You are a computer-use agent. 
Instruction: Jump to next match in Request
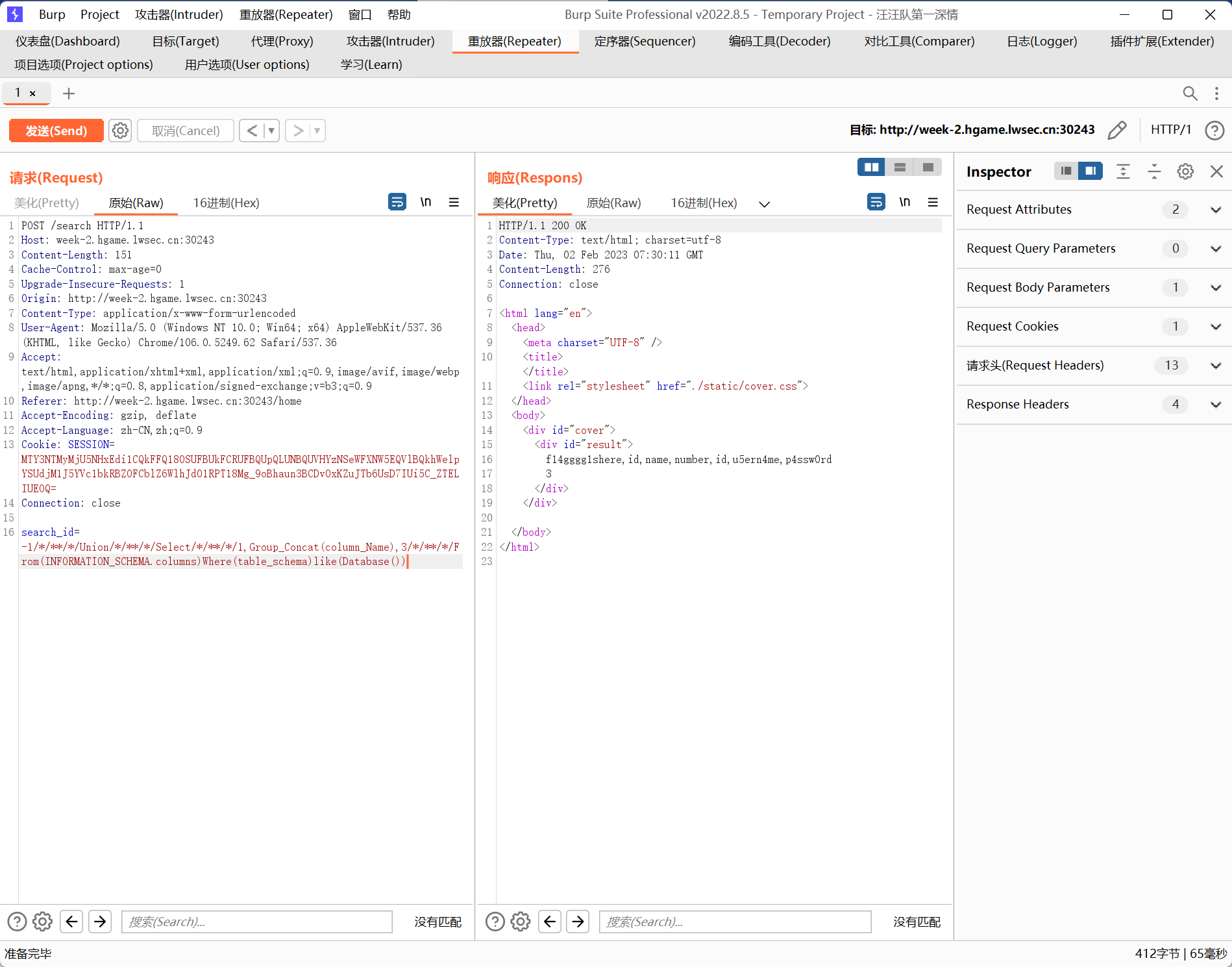point(100,921)
